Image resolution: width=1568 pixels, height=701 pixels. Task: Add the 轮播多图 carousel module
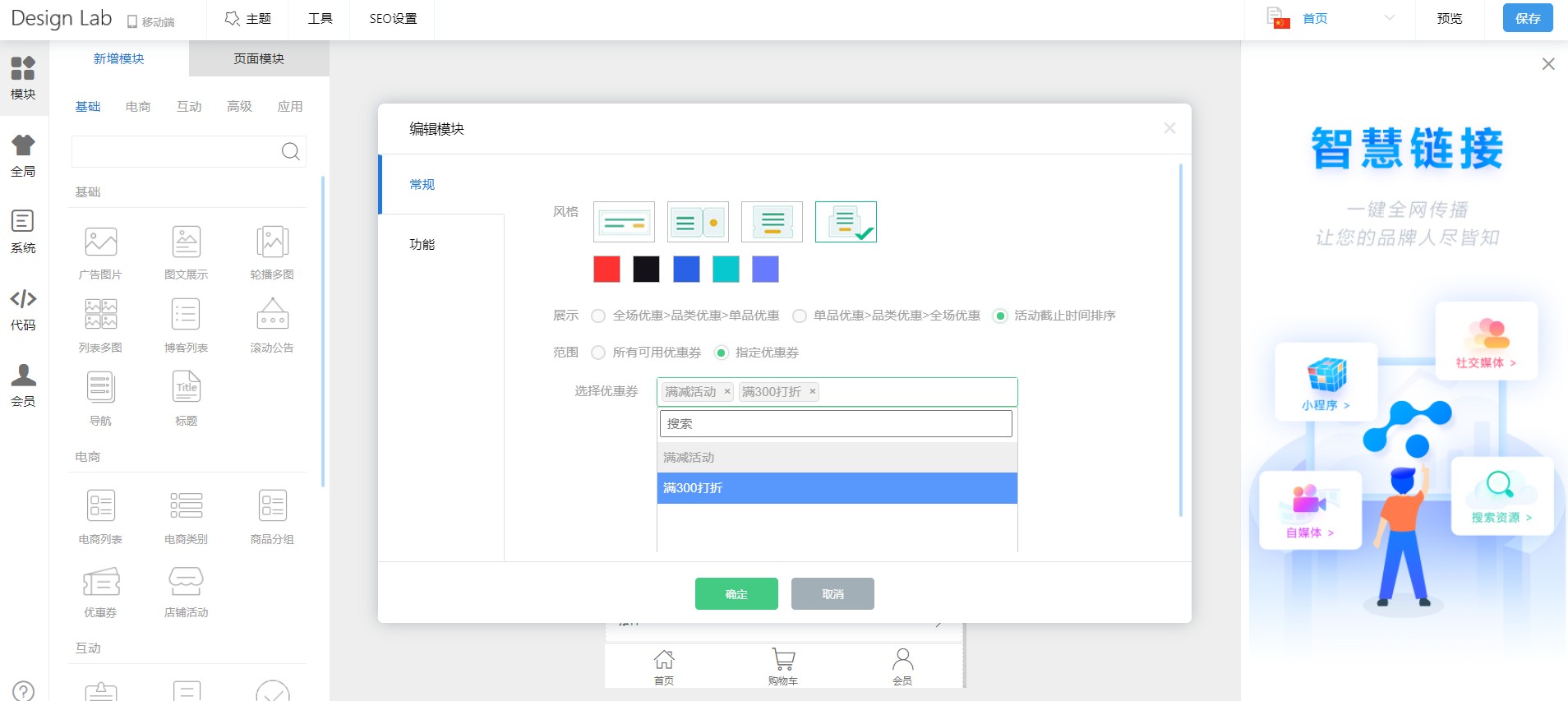coord(272,252)
